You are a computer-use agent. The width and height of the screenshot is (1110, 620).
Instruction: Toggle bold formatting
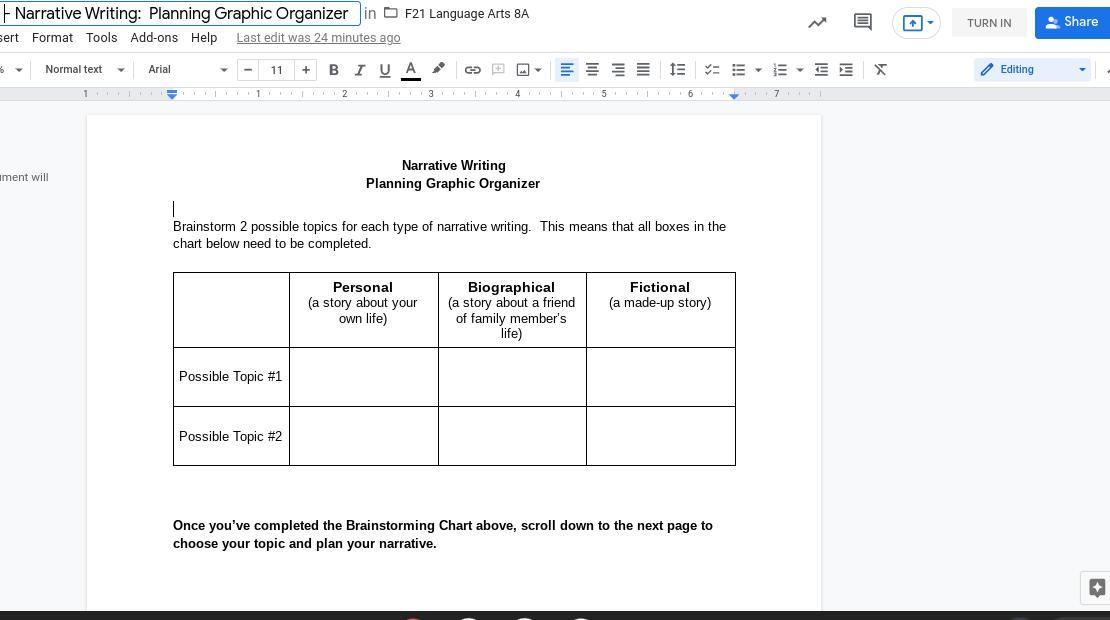[333, 69]
